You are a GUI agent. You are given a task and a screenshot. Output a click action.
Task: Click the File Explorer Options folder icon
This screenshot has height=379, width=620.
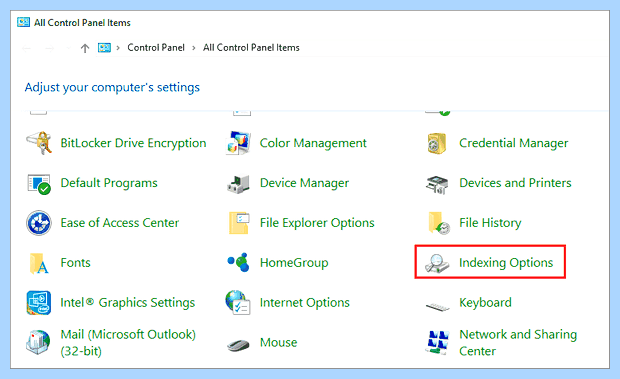pos(239,223)
